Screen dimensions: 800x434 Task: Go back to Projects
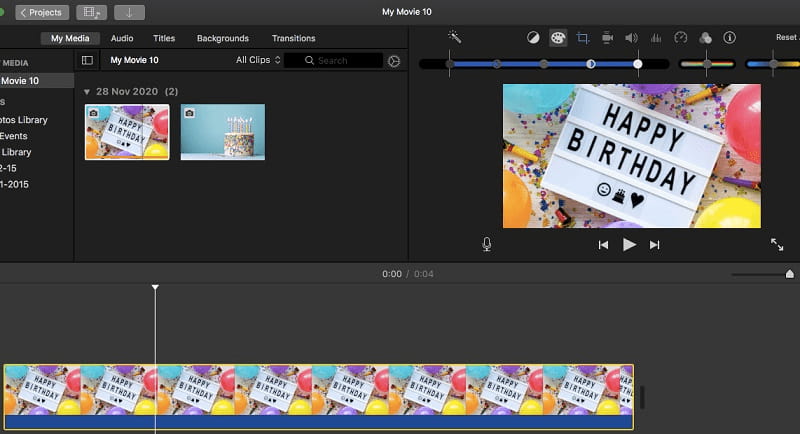42,12
